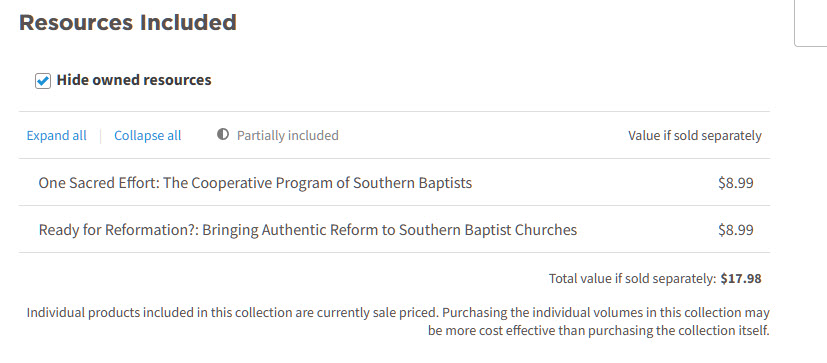Click the $8.99 price for One Sacred Effort

coord(736,183)
